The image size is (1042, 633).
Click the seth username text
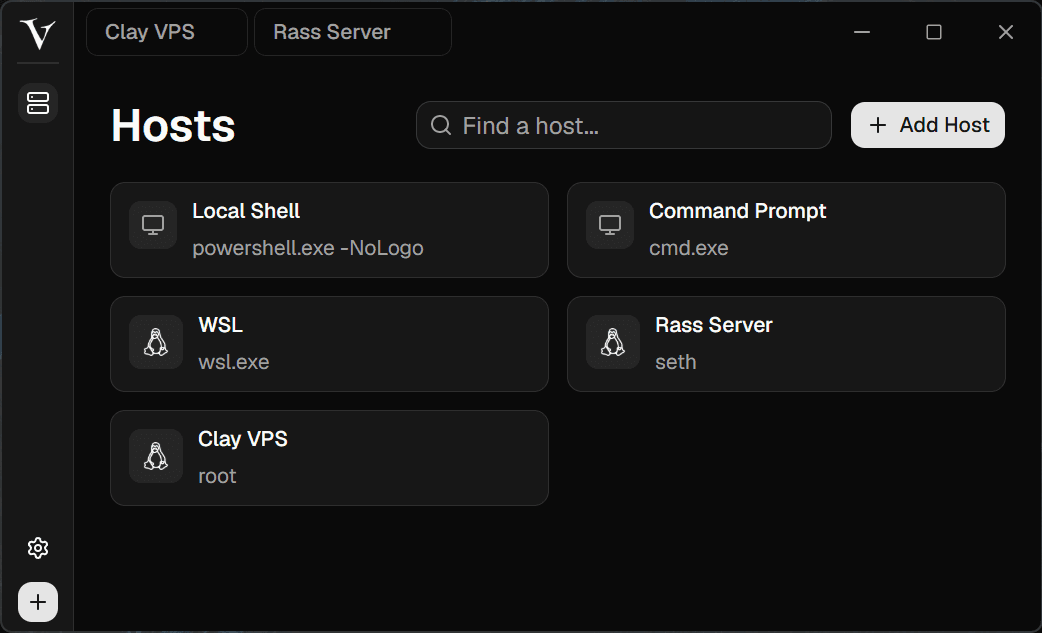[676, 362]
